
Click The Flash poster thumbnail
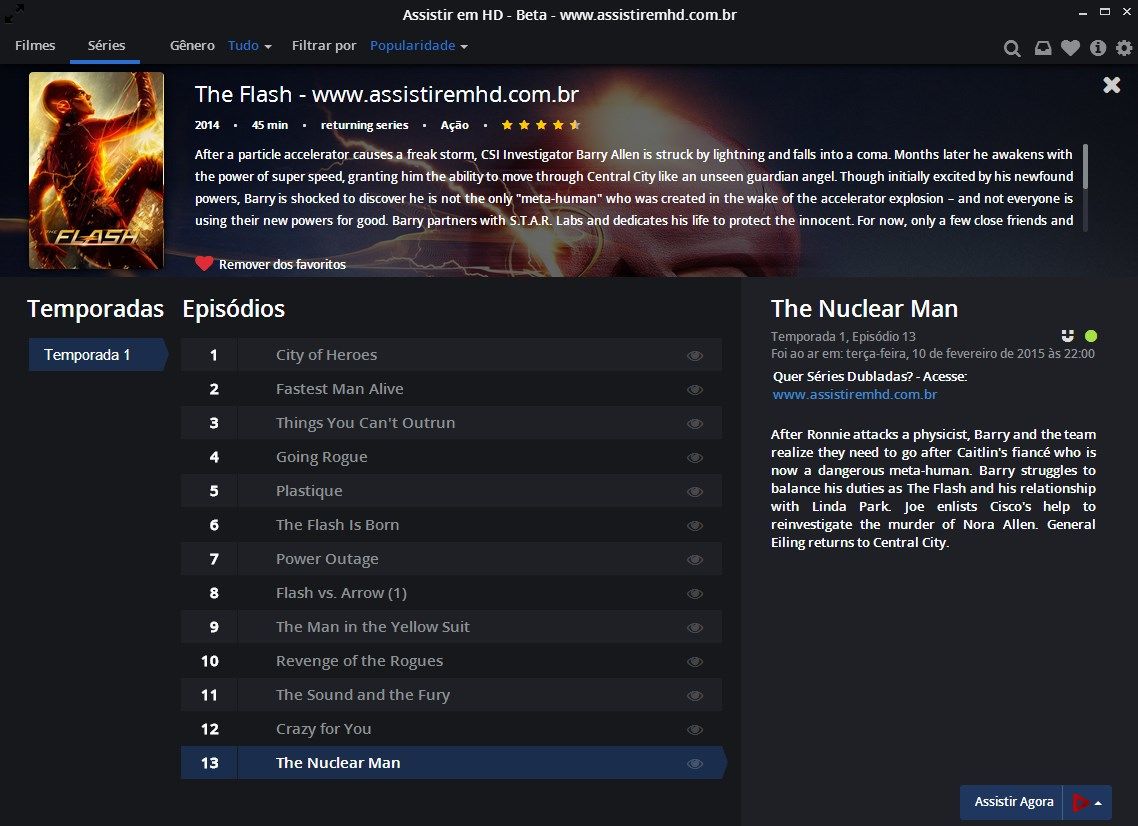tap(96, 171)
